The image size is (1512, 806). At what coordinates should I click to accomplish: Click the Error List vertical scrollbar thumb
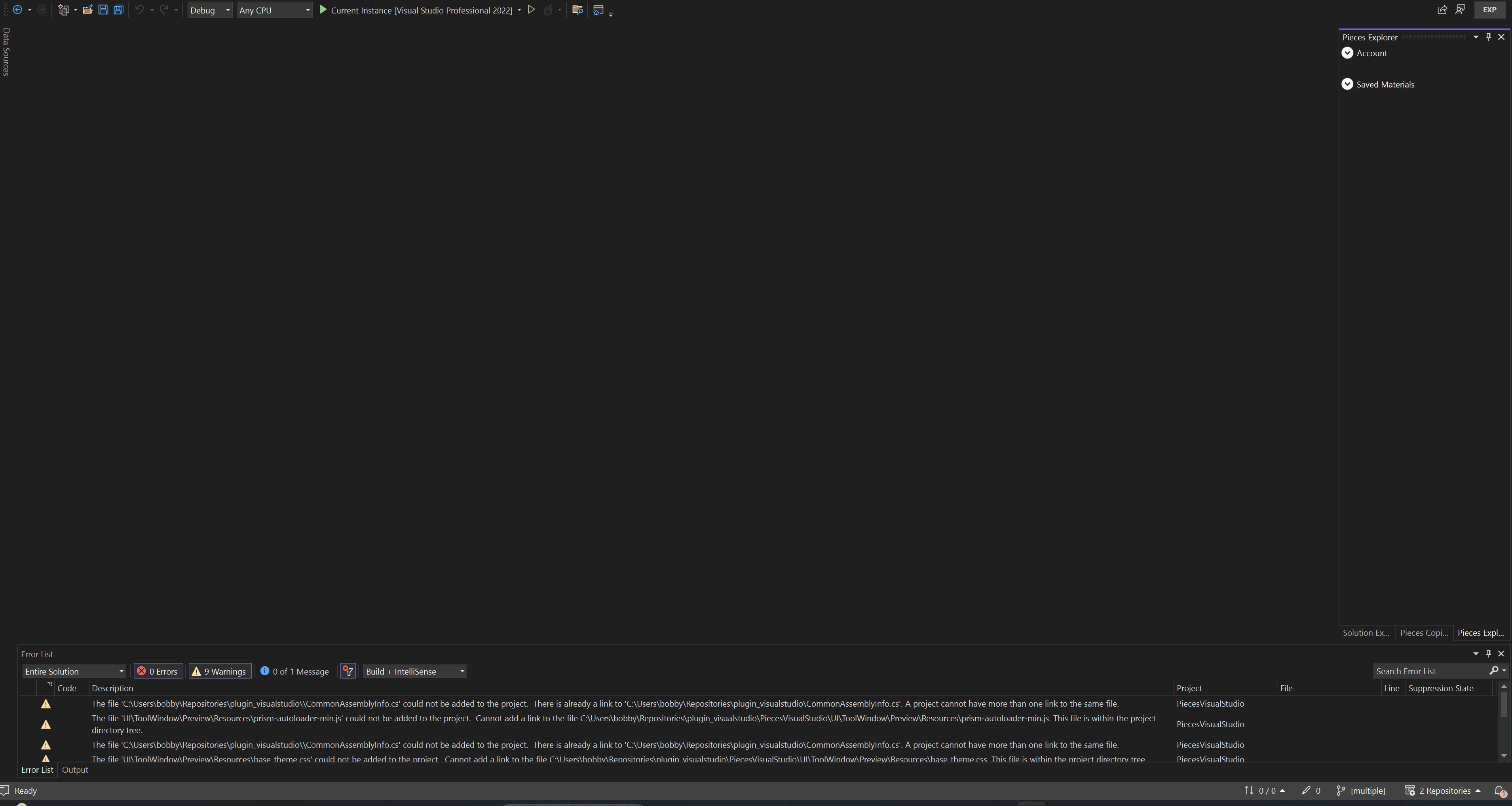click(x=1504, y=704)
